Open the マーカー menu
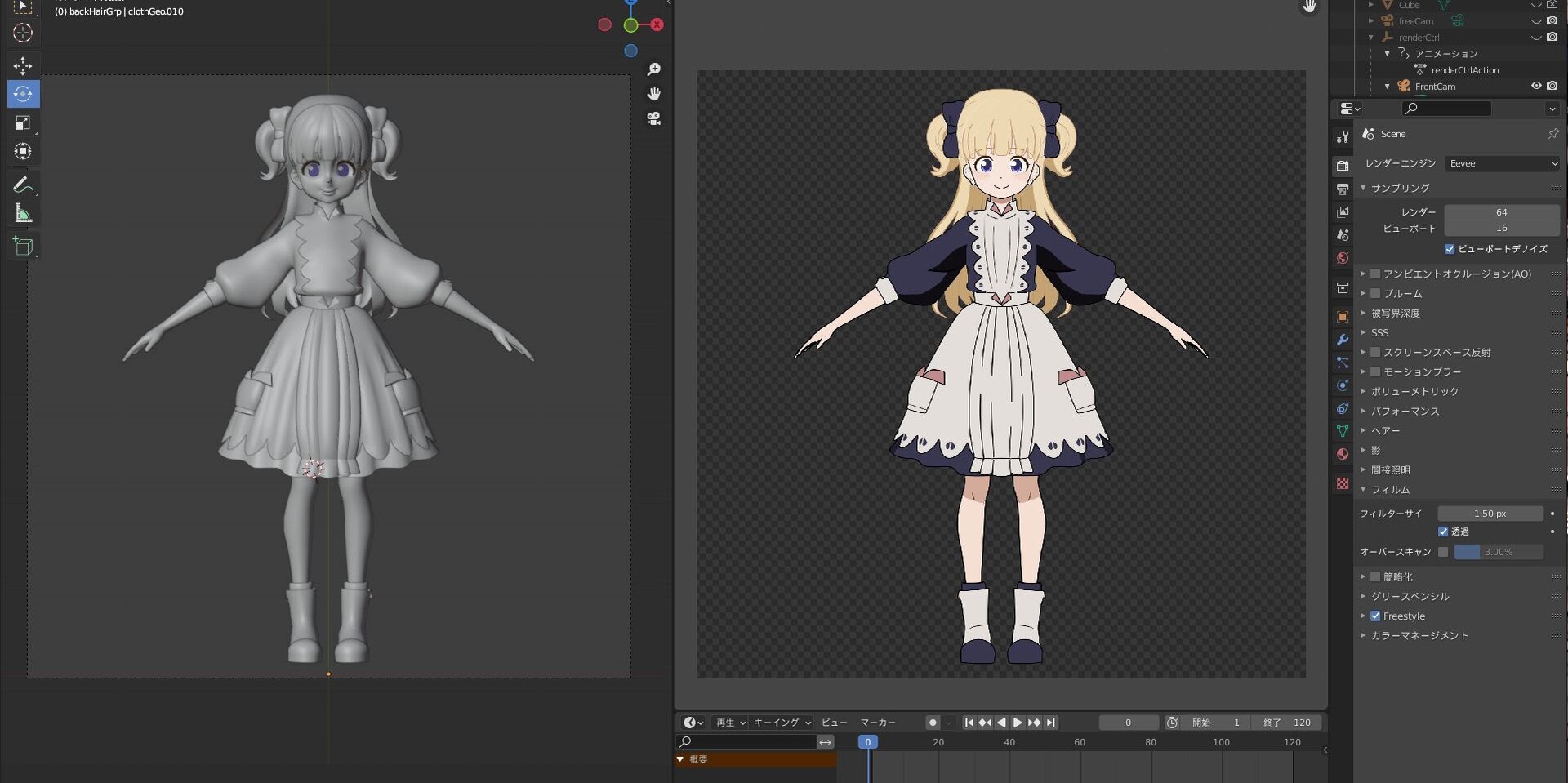The height and width of the screenshot is (783, 1568). [x=879, y=723]
